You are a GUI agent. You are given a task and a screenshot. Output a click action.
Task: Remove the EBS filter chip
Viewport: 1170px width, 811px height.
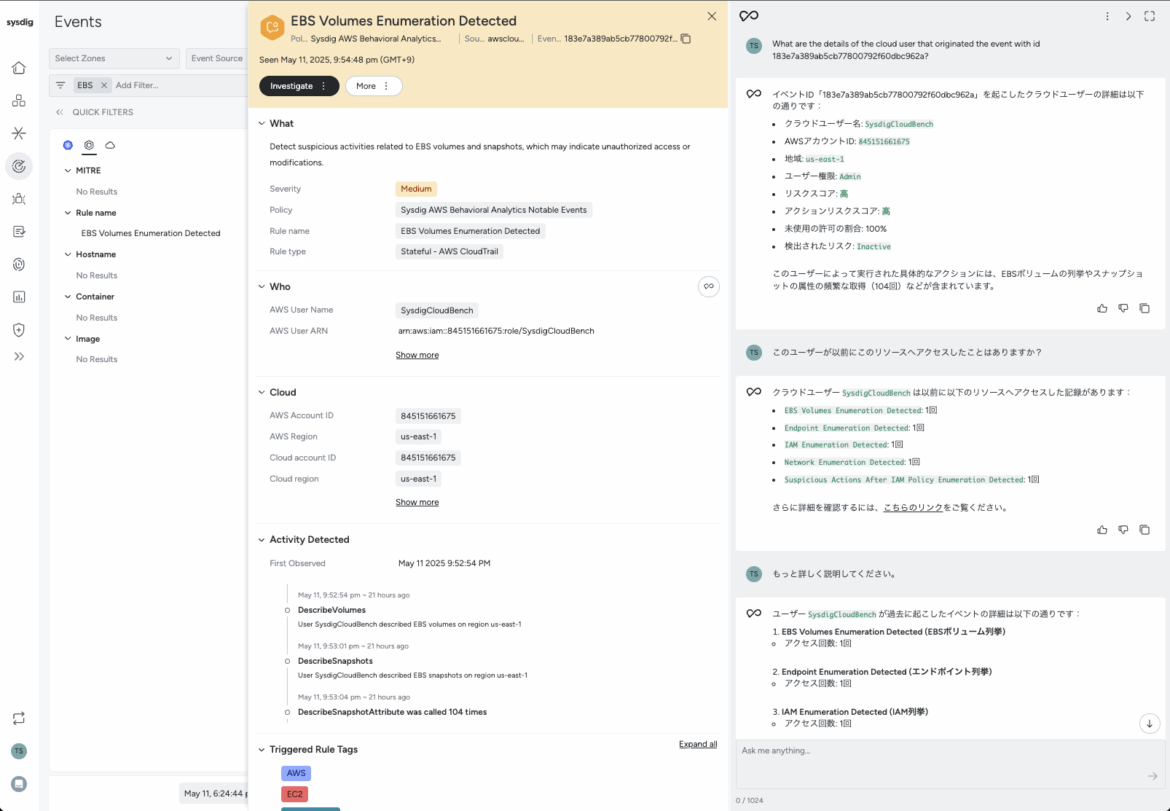(104, 85)
